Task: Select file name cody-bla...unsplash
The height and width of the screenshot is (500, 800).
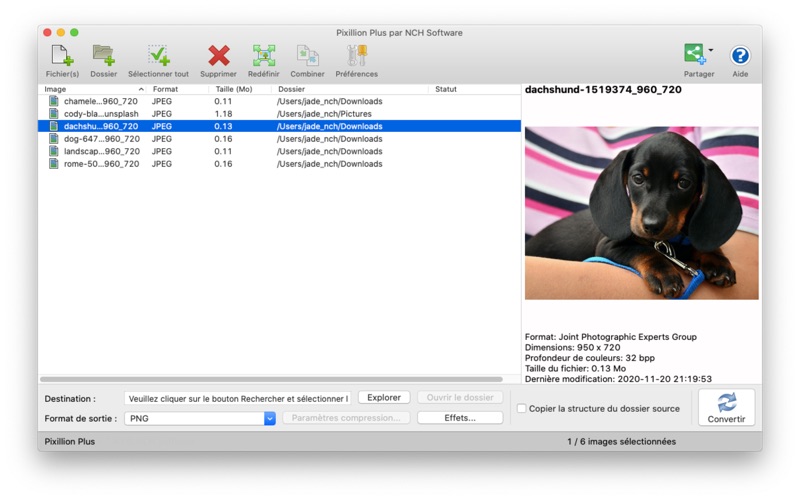Action: click(101, 114)
